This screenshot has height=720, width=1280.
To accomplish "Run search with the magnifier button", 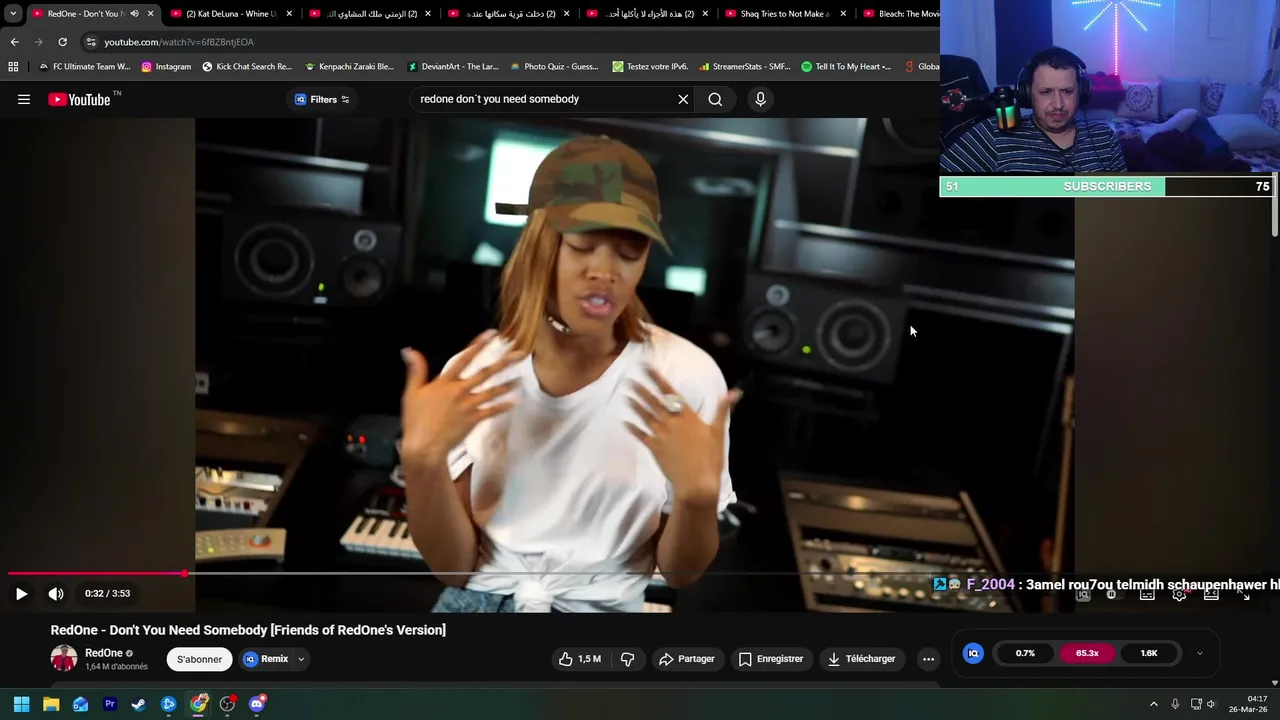I will [715, 99].
